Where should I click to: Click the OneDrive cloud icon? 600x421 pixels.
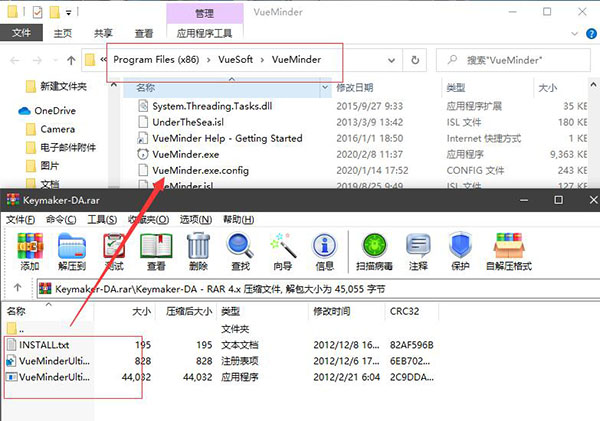coord(24,111)
